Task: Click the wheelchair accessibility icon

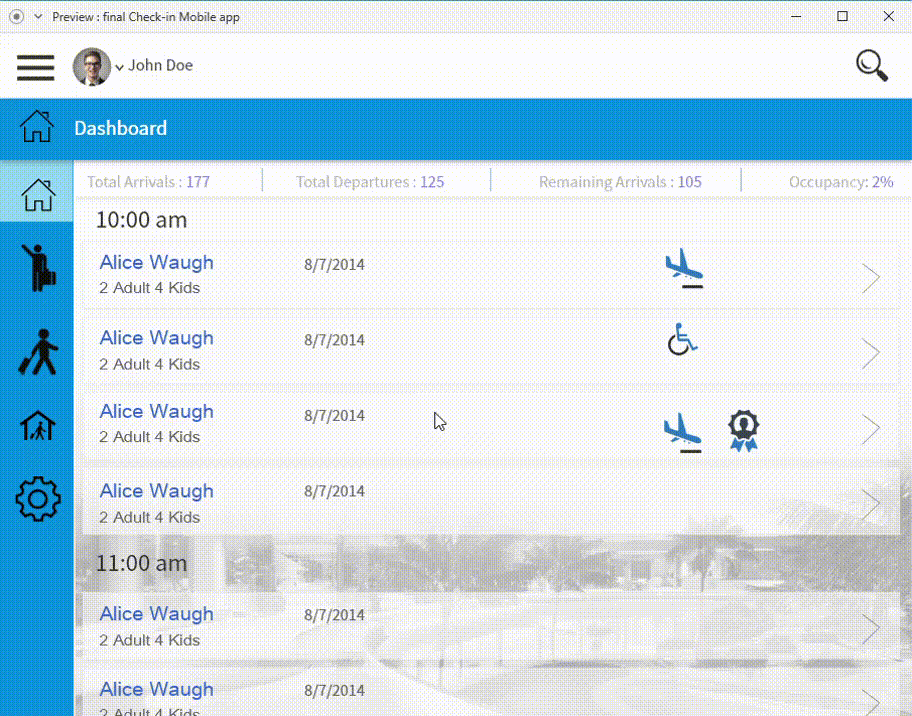Action: 682,340
